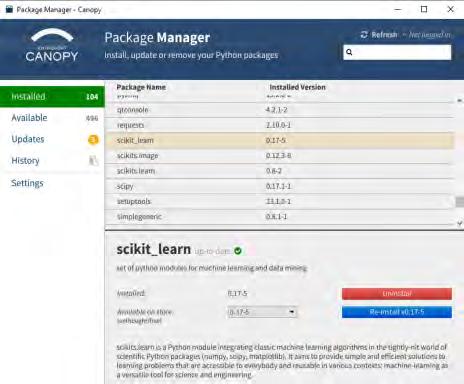Show the History tab
Screen dimensions: 464x384
[x=52, y=161]
